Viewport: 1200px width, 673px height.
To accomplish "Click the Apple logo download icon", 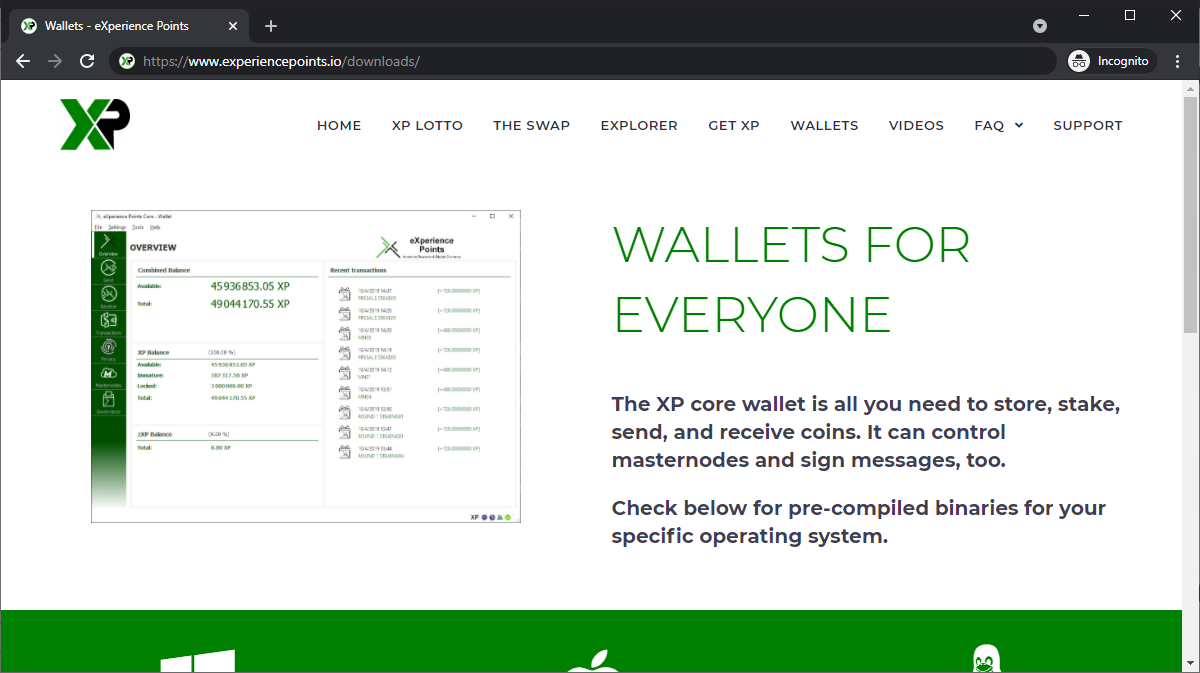I will (x=593, y=661).
